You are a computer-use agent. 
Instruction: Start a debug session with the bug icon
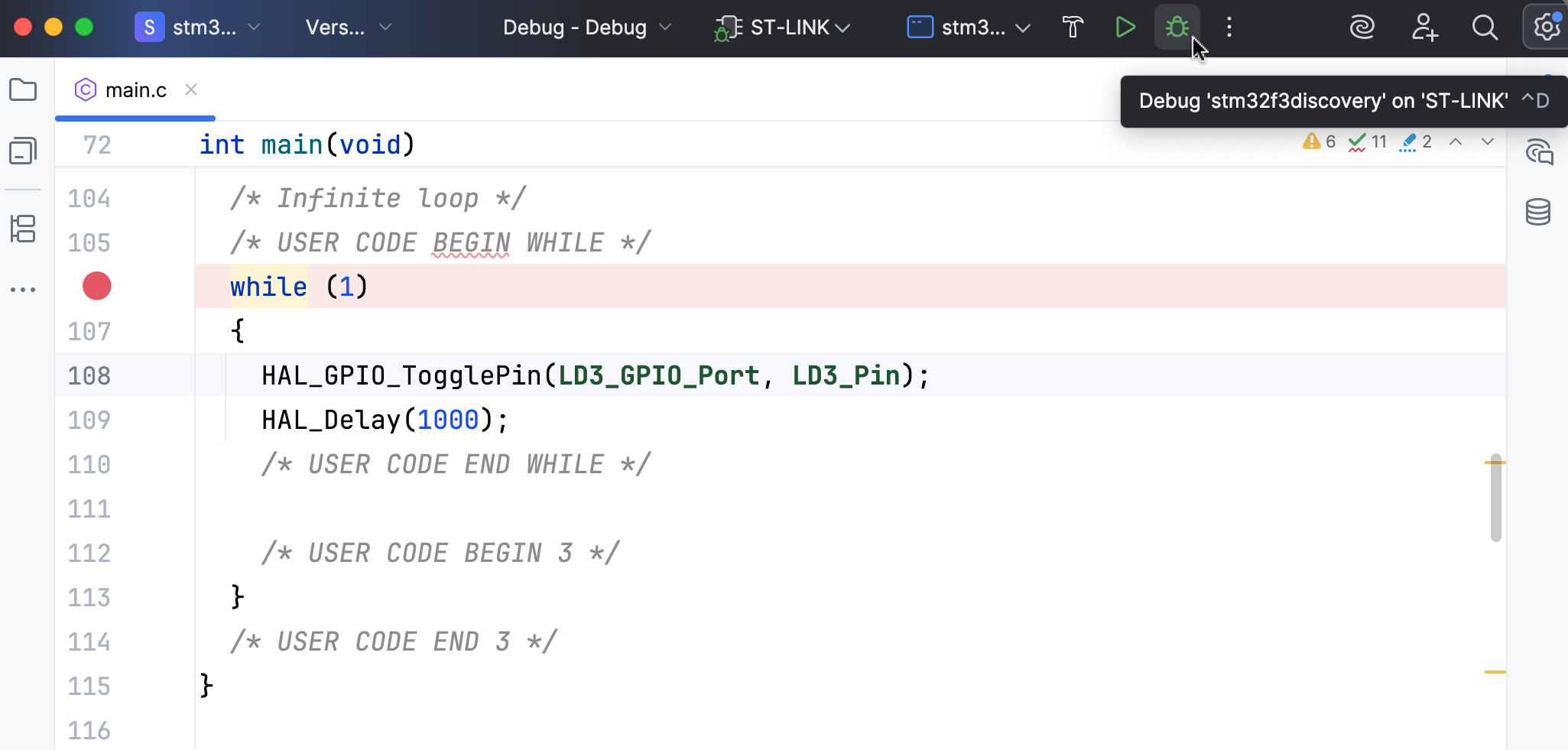click(x=1176, y=27)
